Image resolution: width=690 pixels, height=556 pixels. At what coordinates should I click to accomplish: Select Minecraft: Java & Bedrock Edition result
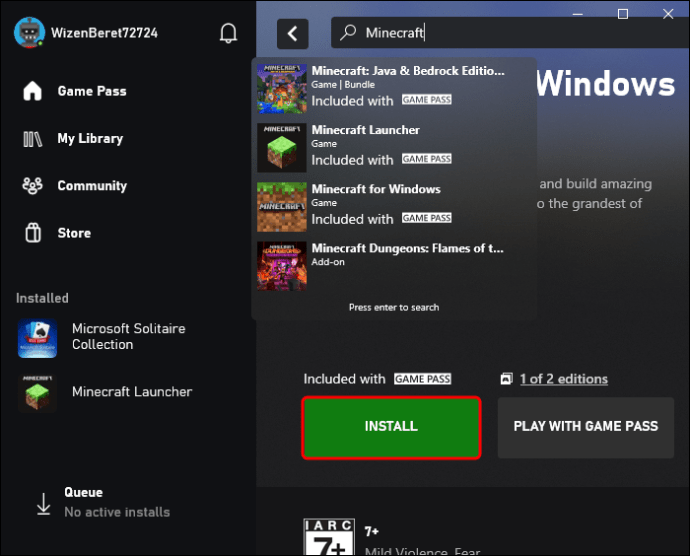pos(394,88)
